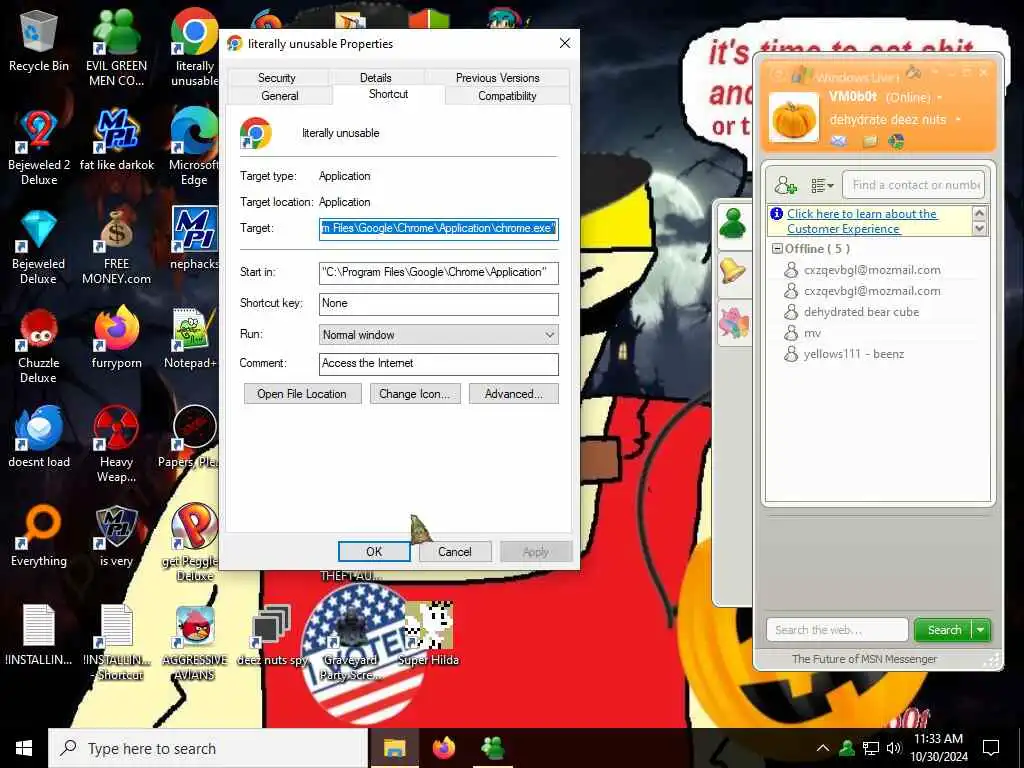Viewport: 1024px width, 768px height.
Task: Click the Target path input field
Action: coord(439,229)
